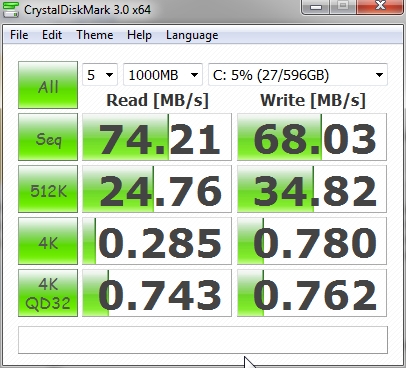Click the 512K write result 34.82
Screen dimensions: 406x368
coord(312,189)
